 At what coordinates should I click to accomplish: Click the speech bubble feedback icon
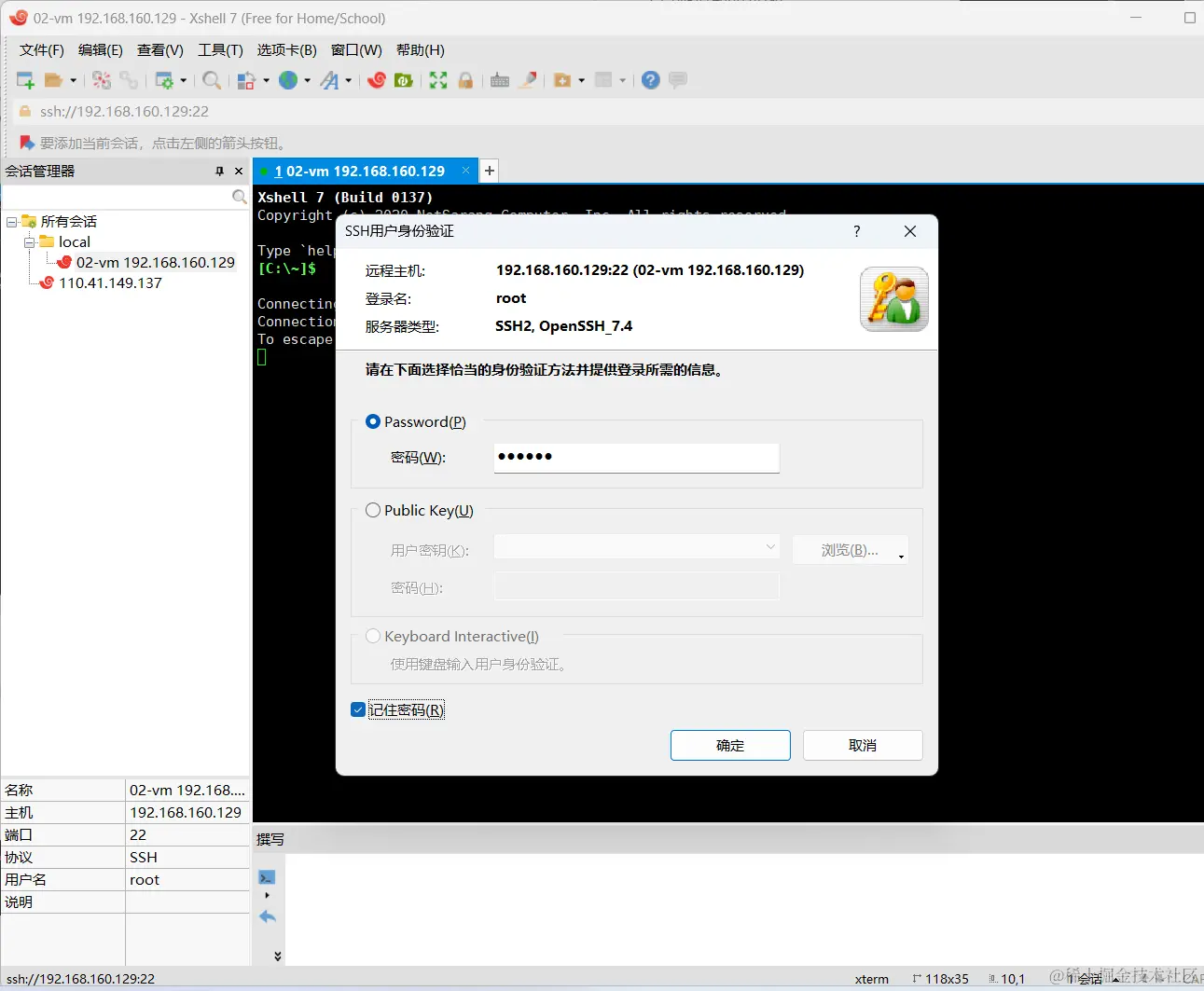click(678, 80)
